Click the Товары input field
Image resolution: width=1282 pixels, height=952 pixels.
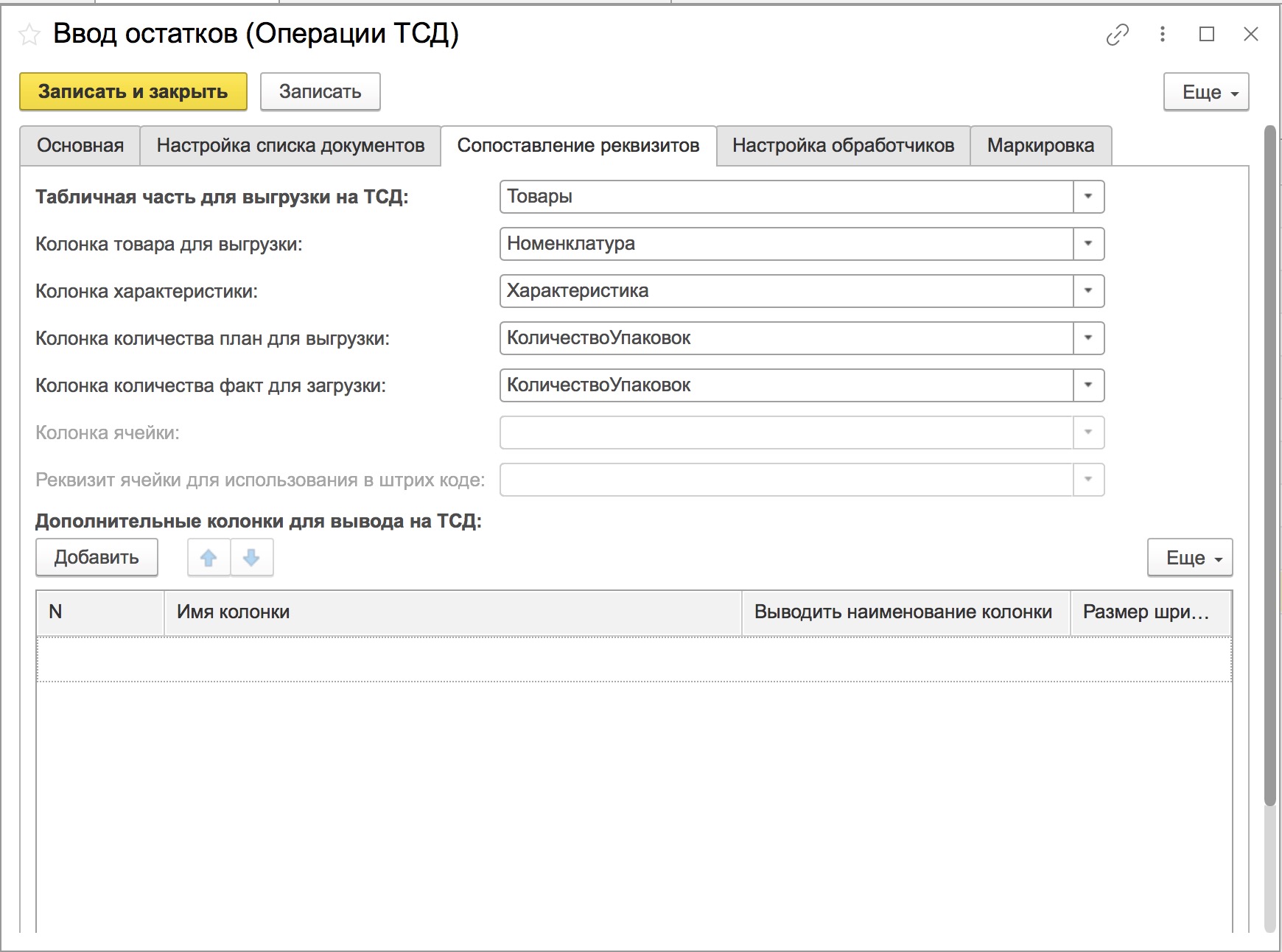click(786, 197)
